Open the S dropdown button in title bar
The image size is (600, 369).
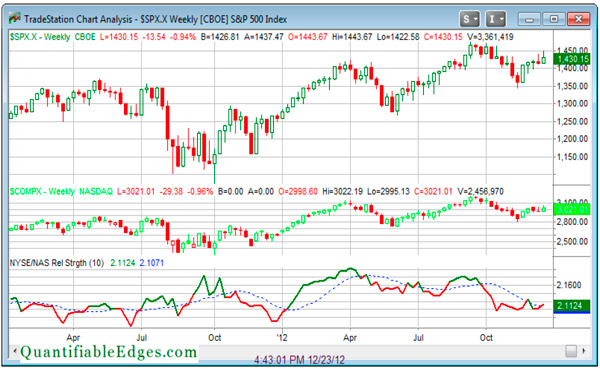pos(470,19)
